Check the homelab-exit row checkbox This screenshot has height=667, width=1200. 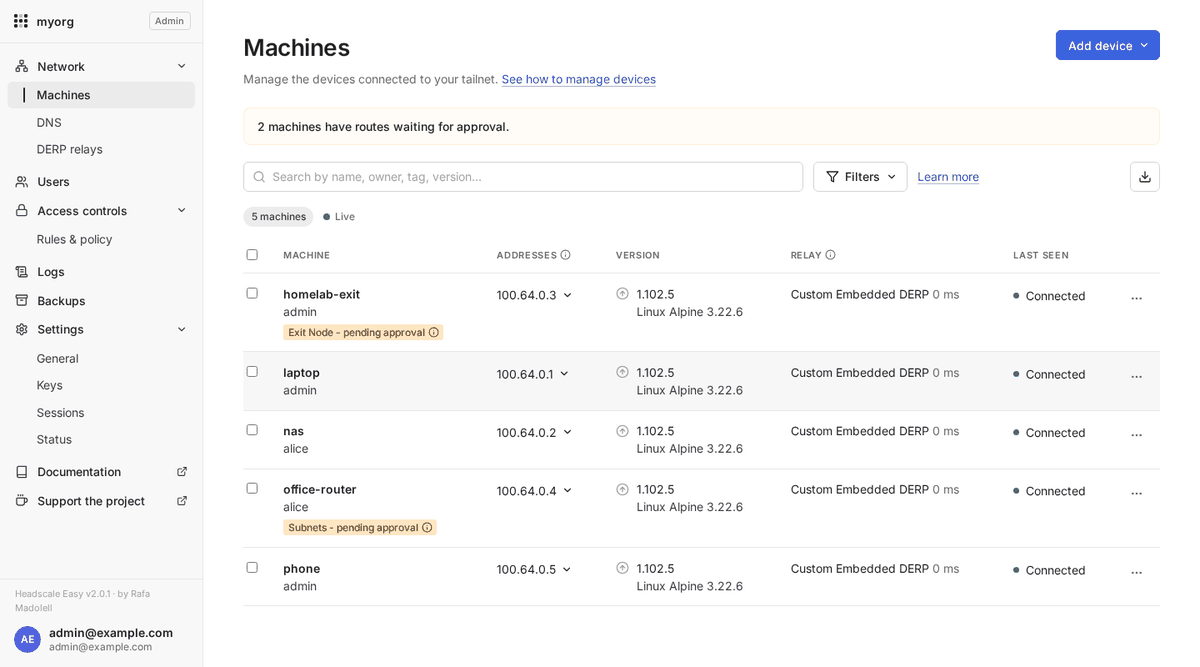pyautogui.click(x=252, y=293)
